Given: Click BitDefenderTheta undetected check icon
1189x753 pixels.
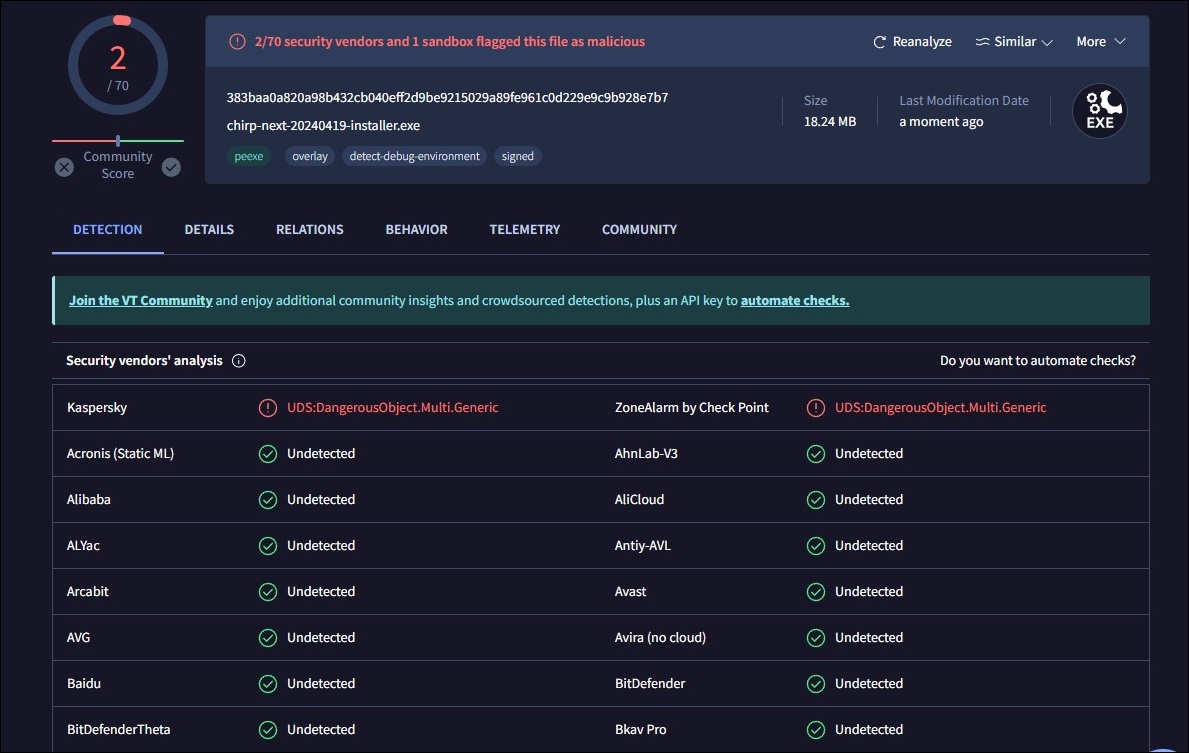Looking at the screenshot, I should click(268, 729).
